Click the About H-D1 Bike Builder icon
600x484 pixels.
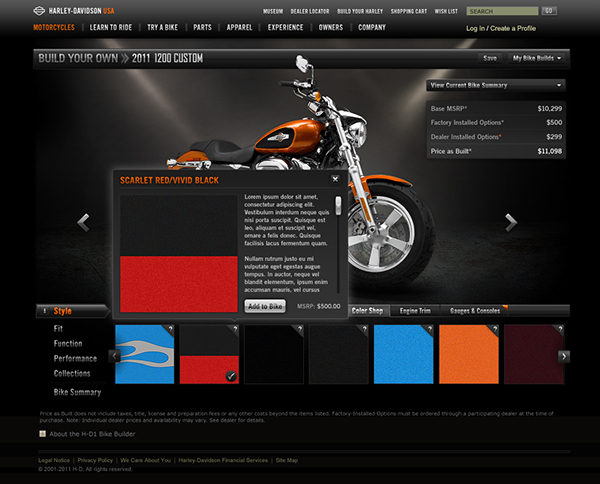(x=42, y=433)
